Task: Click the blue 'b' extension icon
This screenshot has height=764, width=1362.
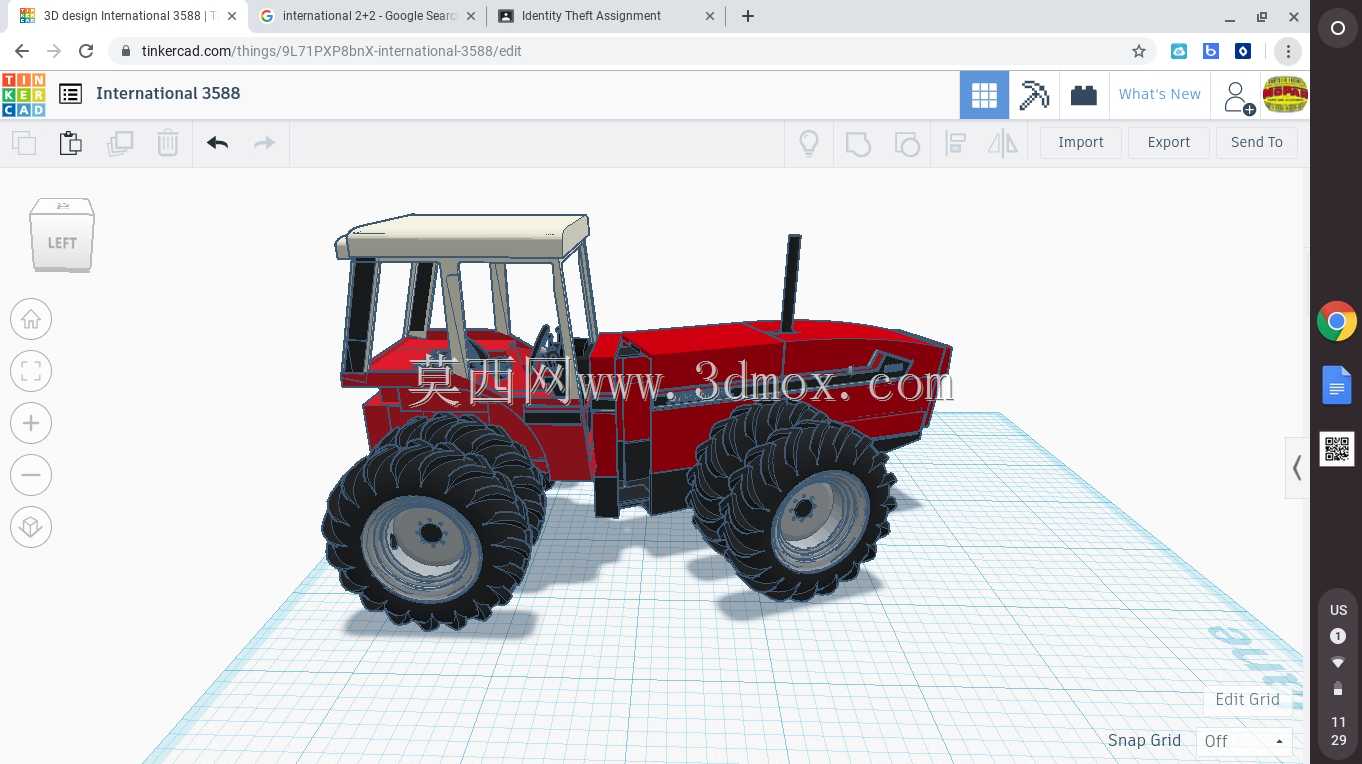Action: (1211, 51)
